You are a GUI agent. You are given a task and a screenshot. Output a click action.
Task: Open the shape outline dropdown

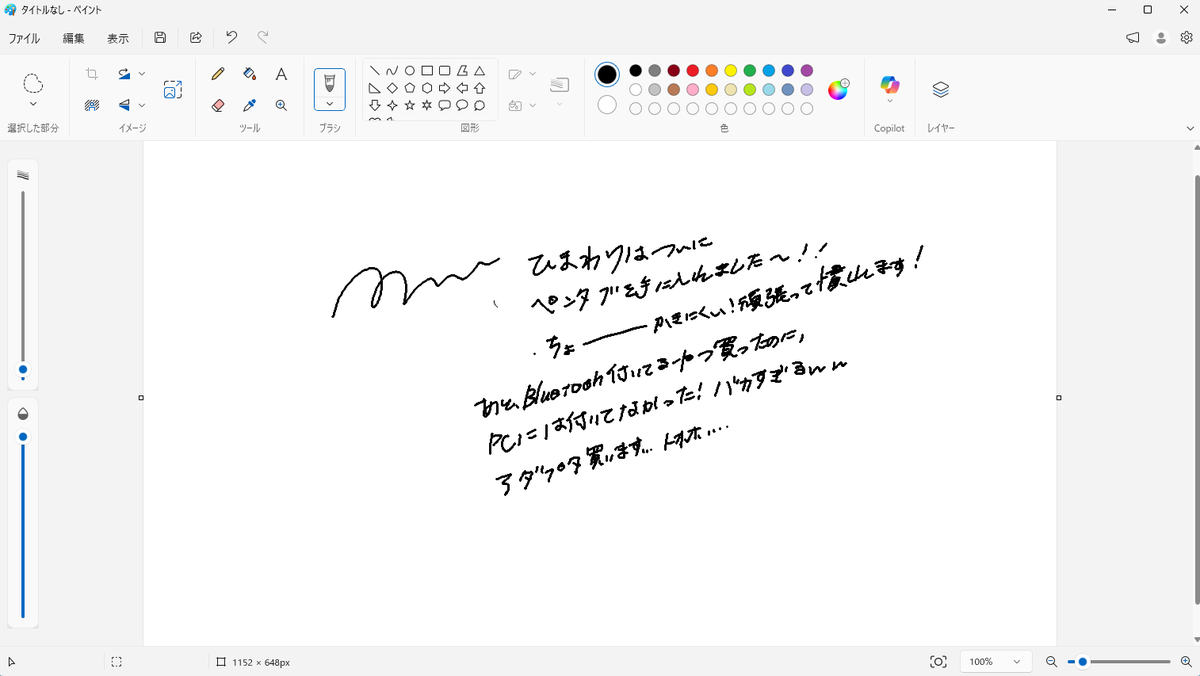pyautogui.click(x=533, y=73)
